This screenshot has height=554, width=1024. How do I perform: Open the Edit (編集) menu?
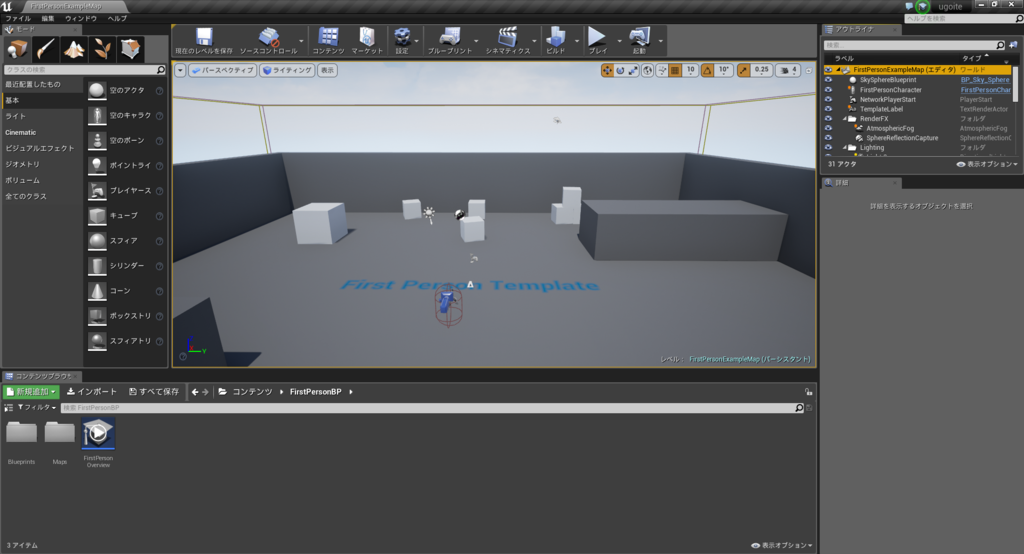tap(48, 18)
